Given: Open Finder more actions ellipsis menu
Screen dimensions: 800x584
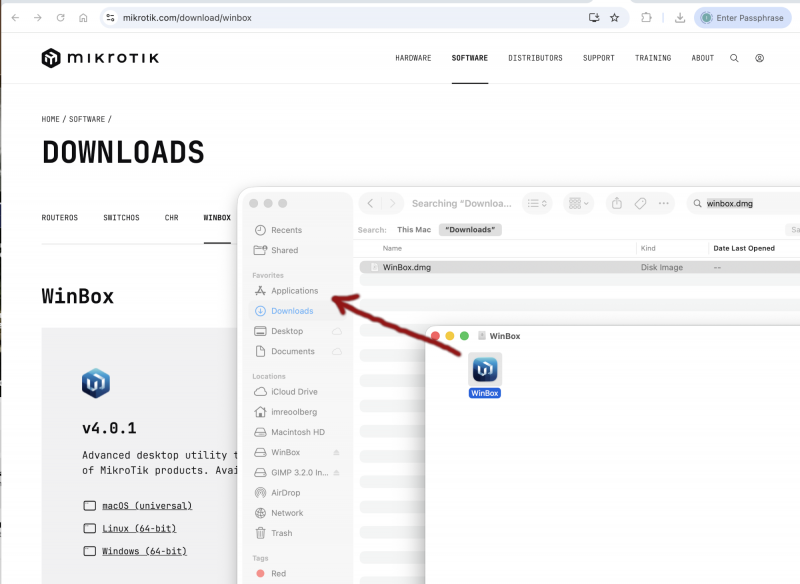Looking at the screenshot, I should tap(663, 204).
